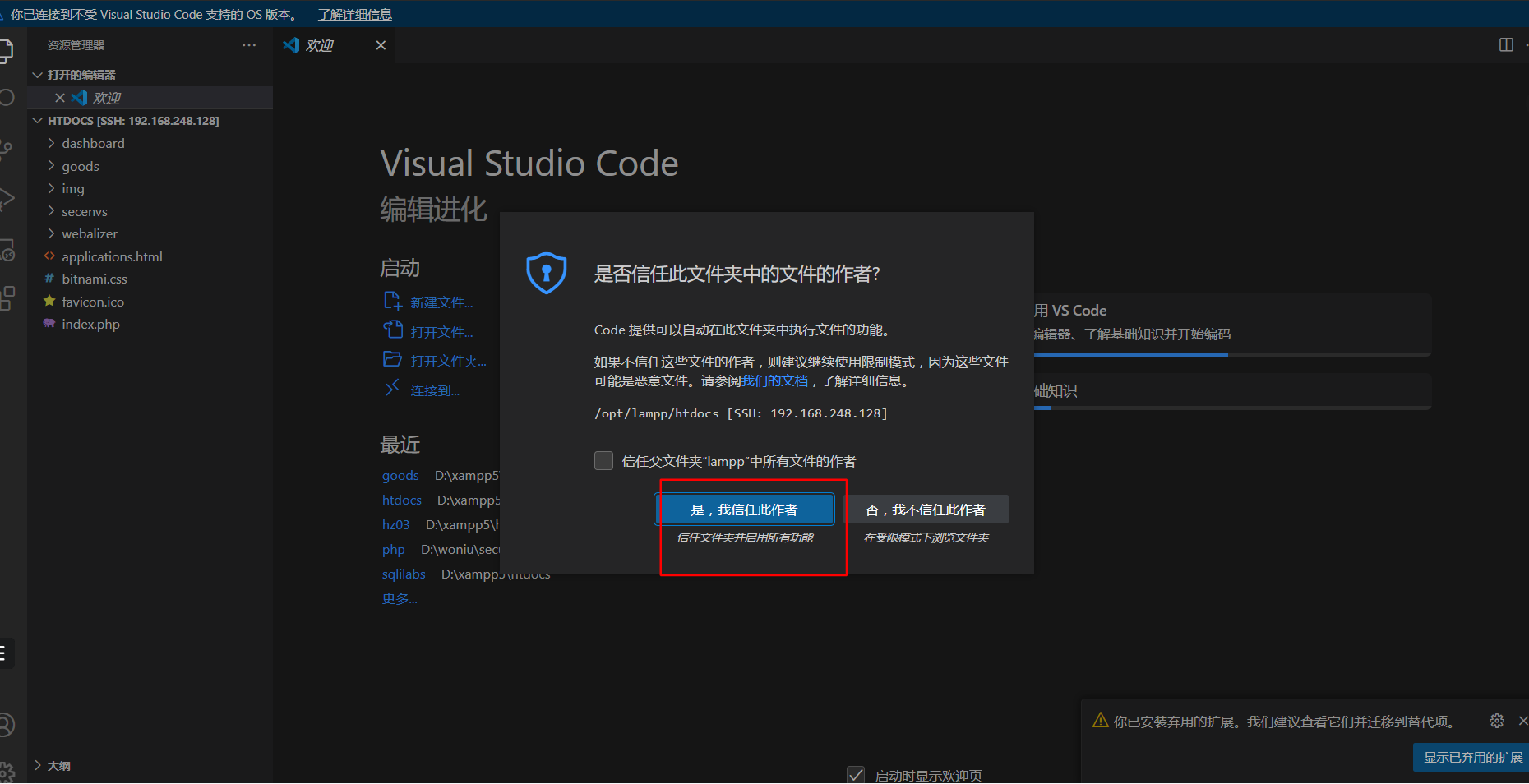This screenshot has width=1529, height=784.
Task: Expand the webalizer folder
Action: coord(51,233)
